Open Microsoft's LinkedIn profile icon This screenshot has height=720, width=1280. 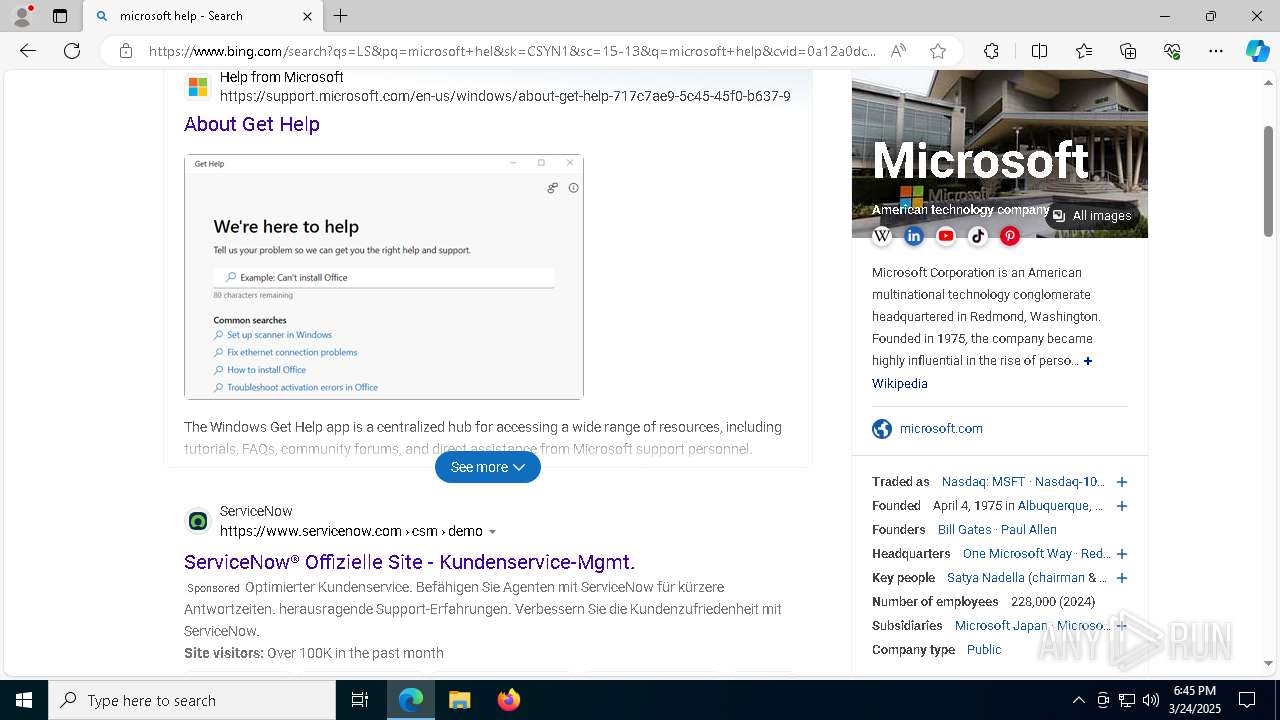914,236
